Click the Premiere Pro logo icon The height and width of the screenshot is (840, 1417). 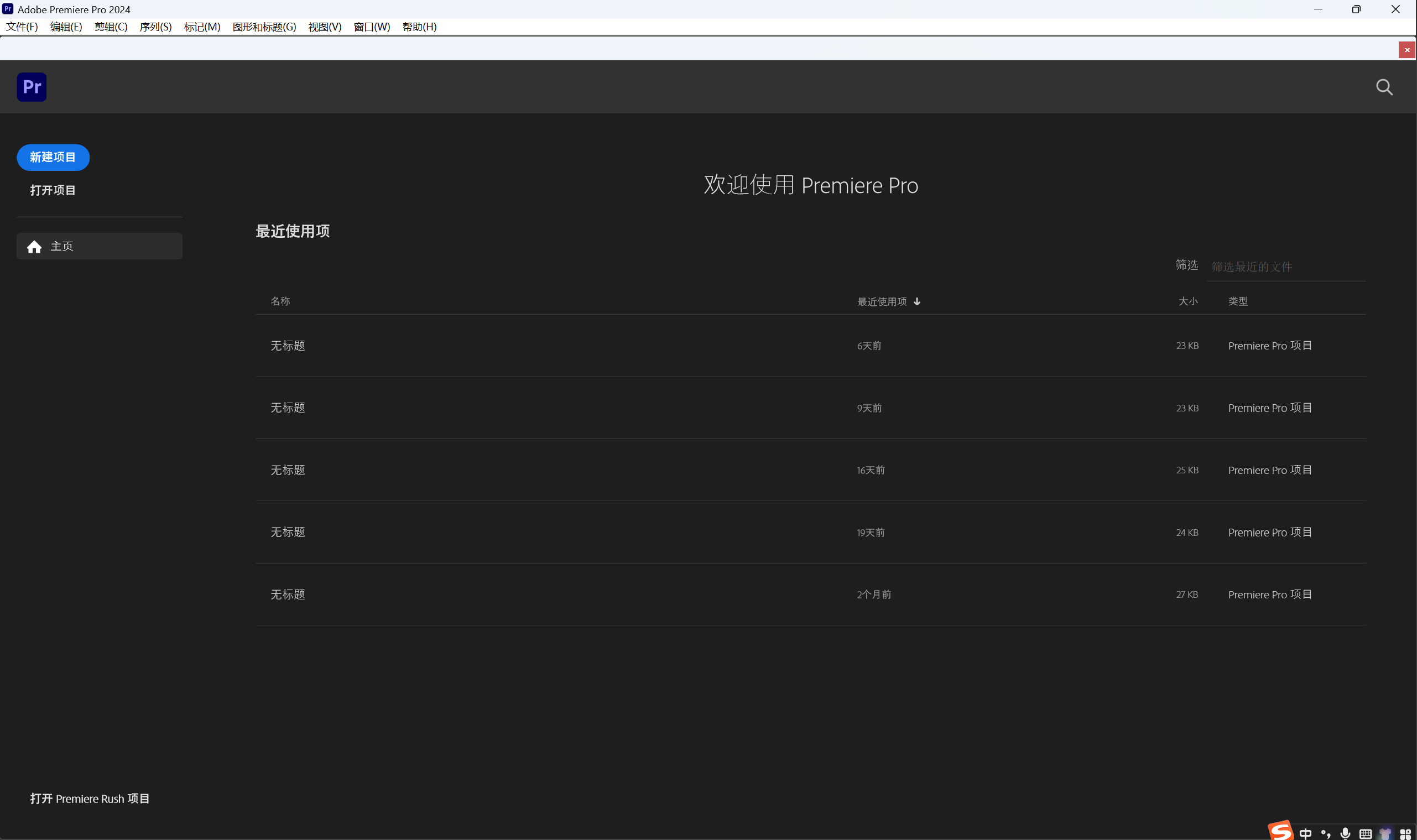(x=32, y=87)
